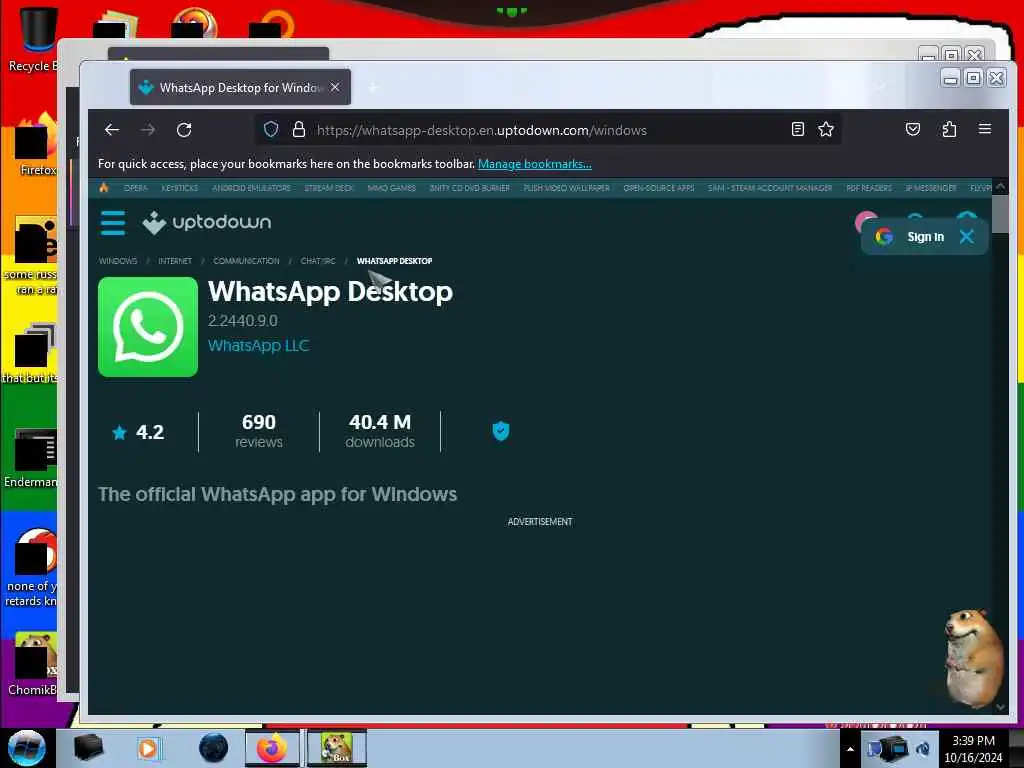The height and width of the screenshot is (768, 1024).
Task: Open the STREAM DECK topic
Action: pos(328,188)
